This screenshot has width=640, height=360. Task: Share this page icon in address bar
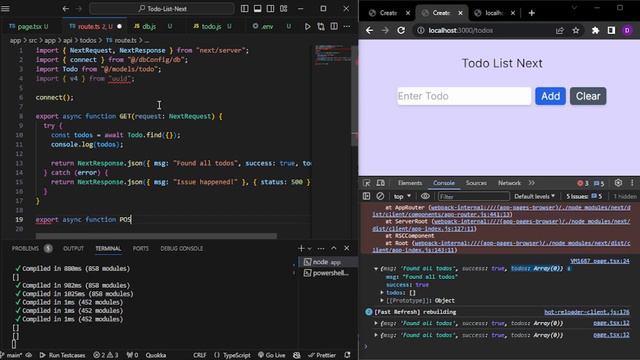coord(560,30)
